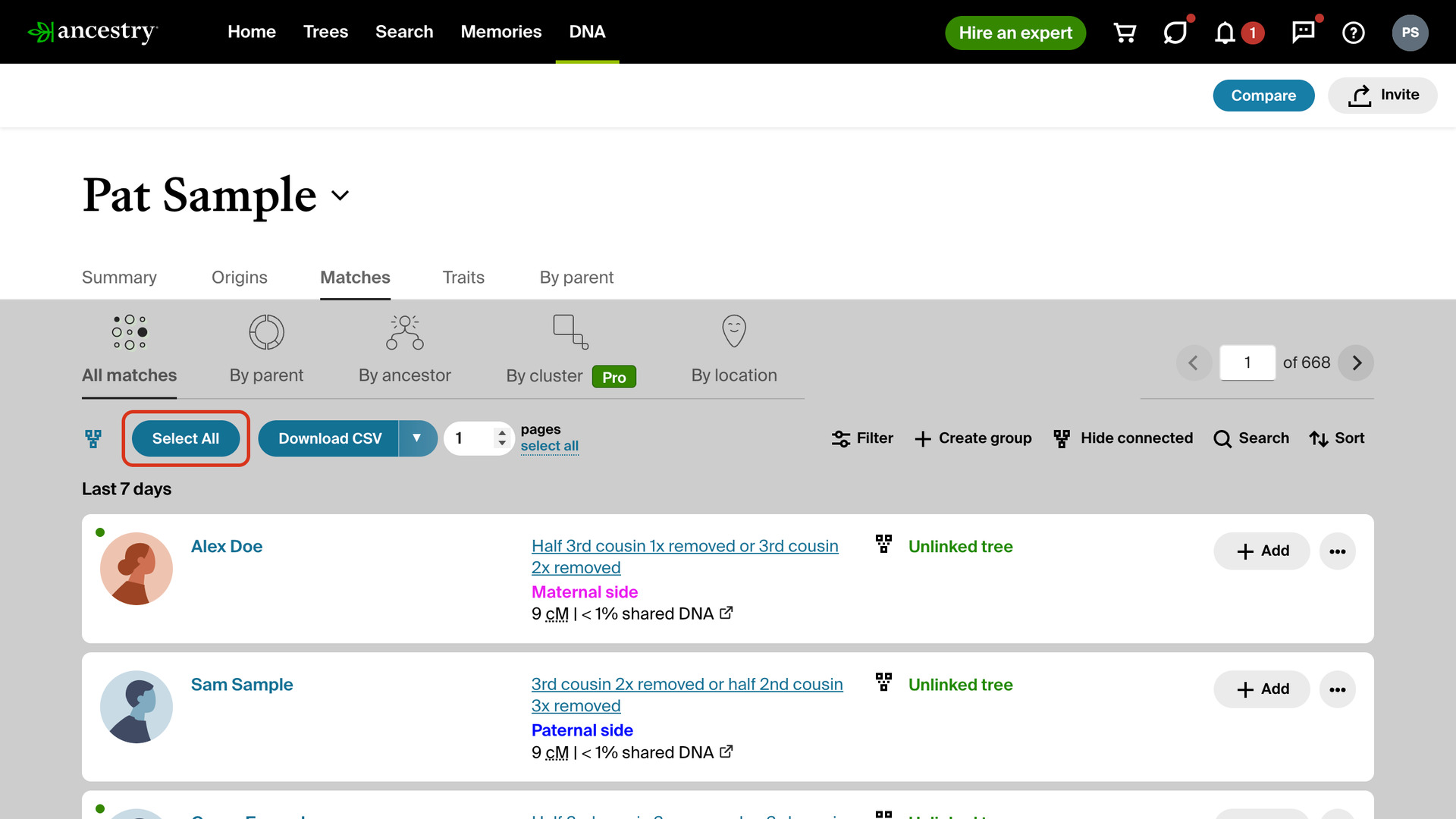Click the select all pages link

coord(550,446)
